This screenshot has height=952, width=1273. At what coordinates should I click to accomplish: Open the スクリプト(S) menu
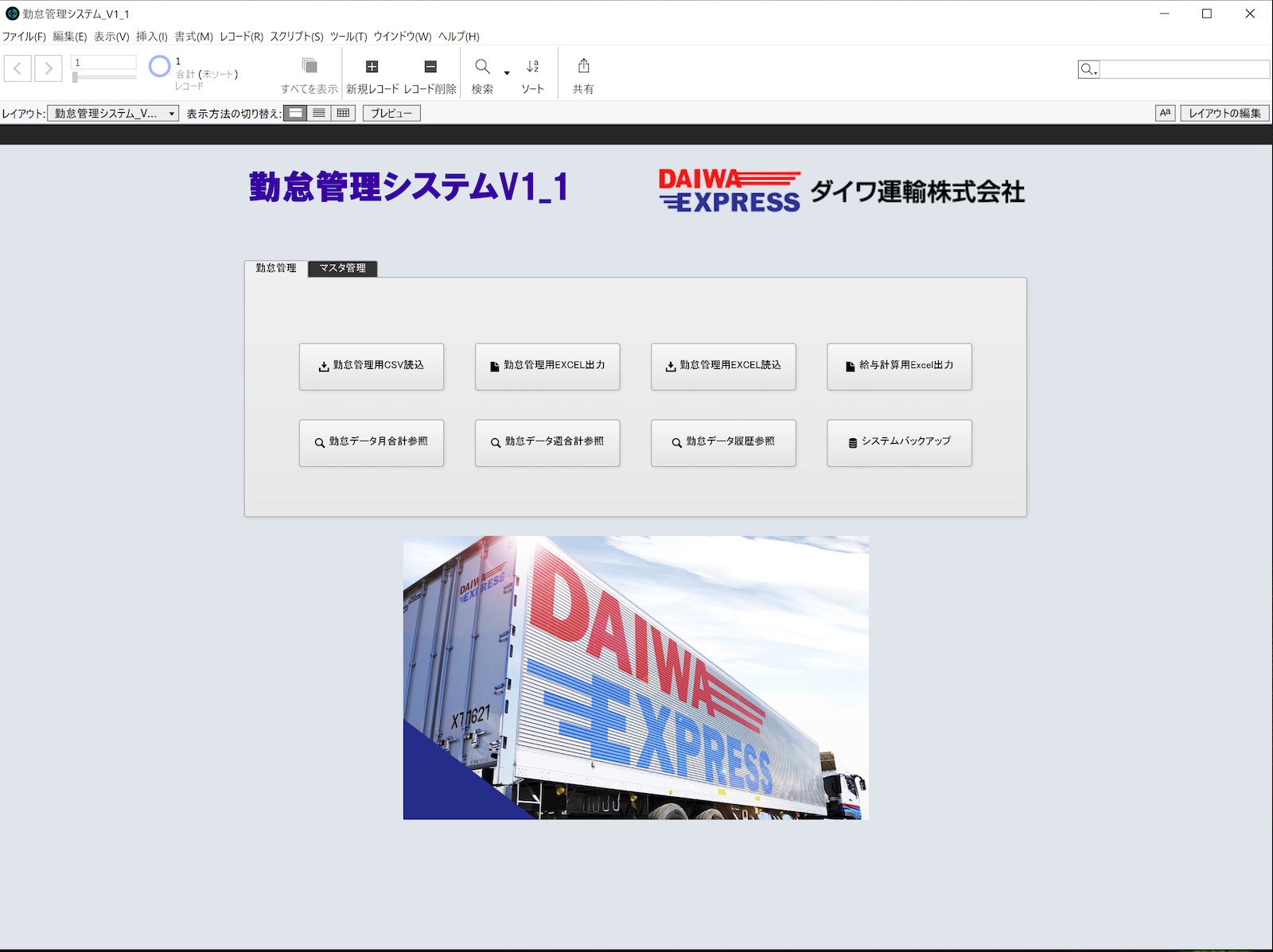click(297, 37)
